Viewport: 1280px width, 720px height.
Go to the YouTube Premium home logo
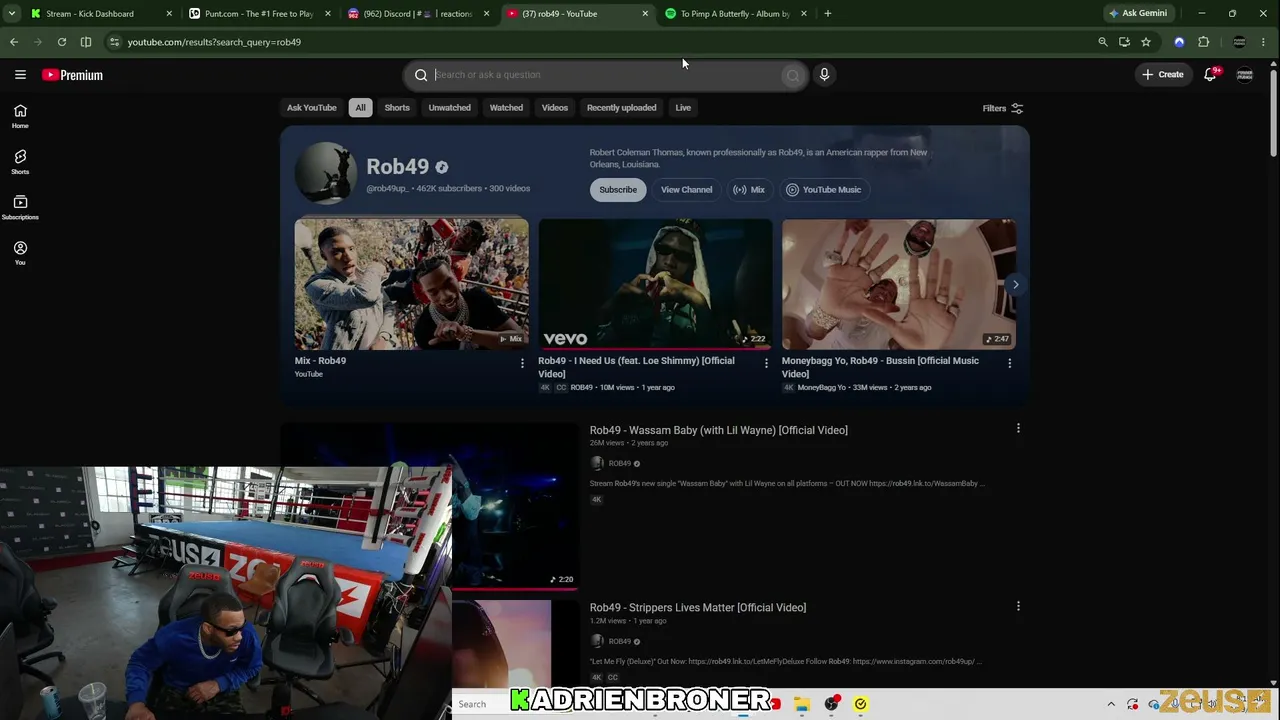pos(72,75)
